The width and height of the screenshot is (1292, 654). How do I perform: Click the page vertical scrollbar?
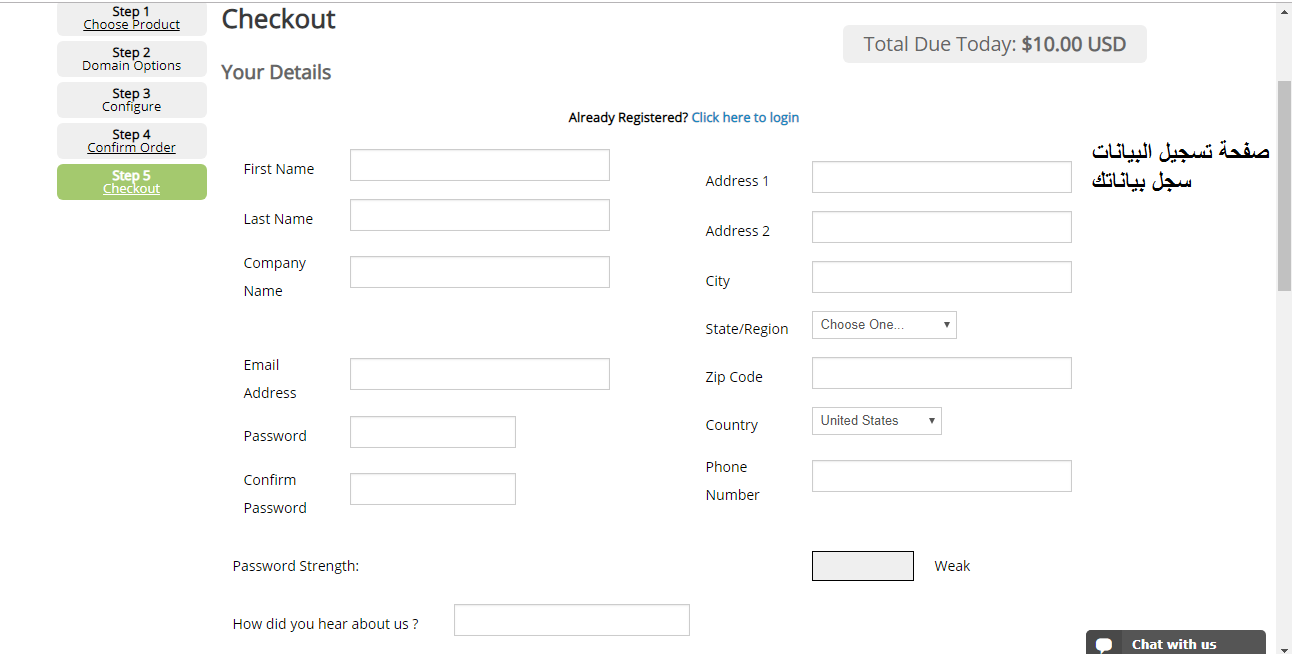[x=1284, y=186]
